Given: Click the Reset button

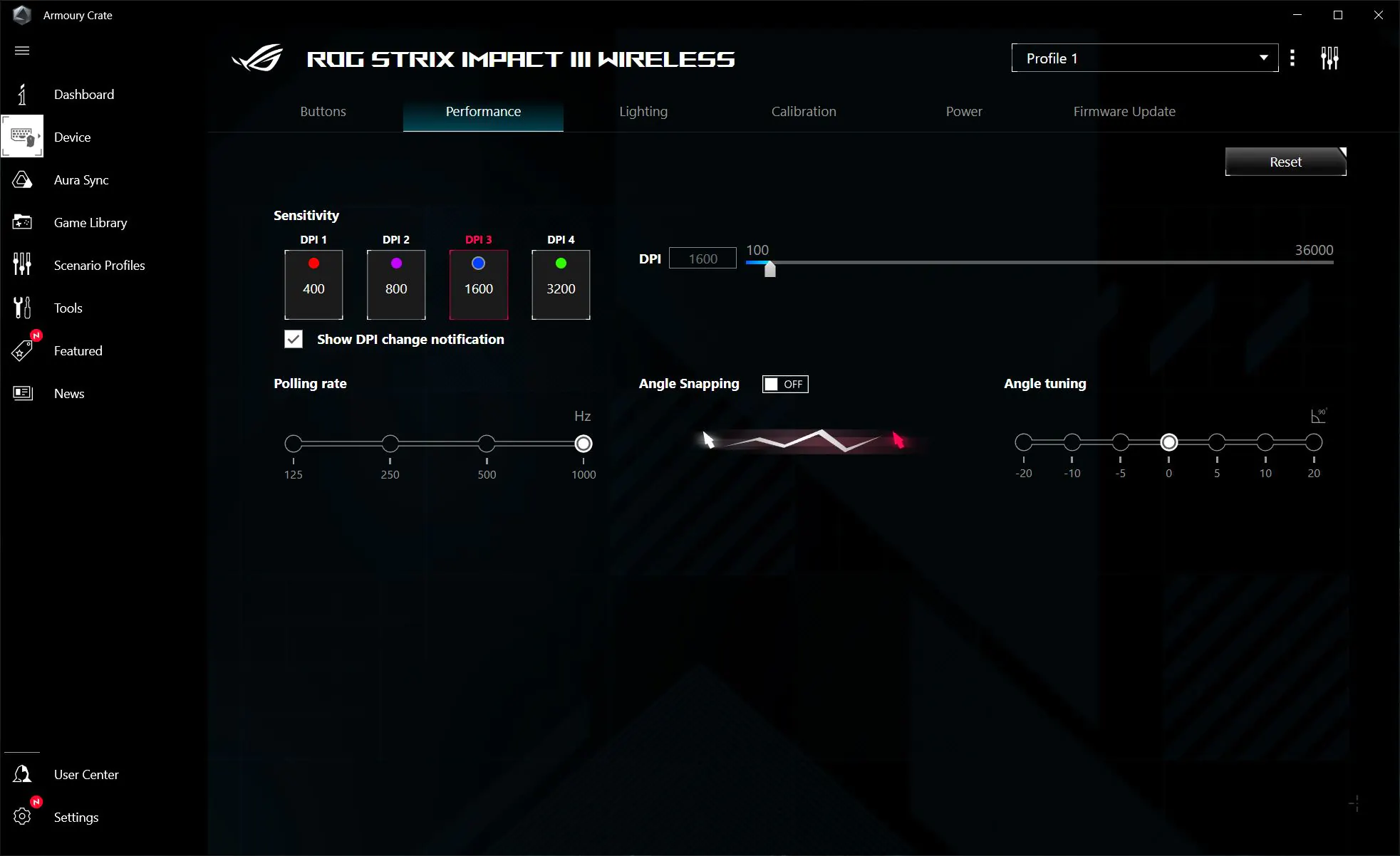Looking at the screenshot, I should point(1285,162).
